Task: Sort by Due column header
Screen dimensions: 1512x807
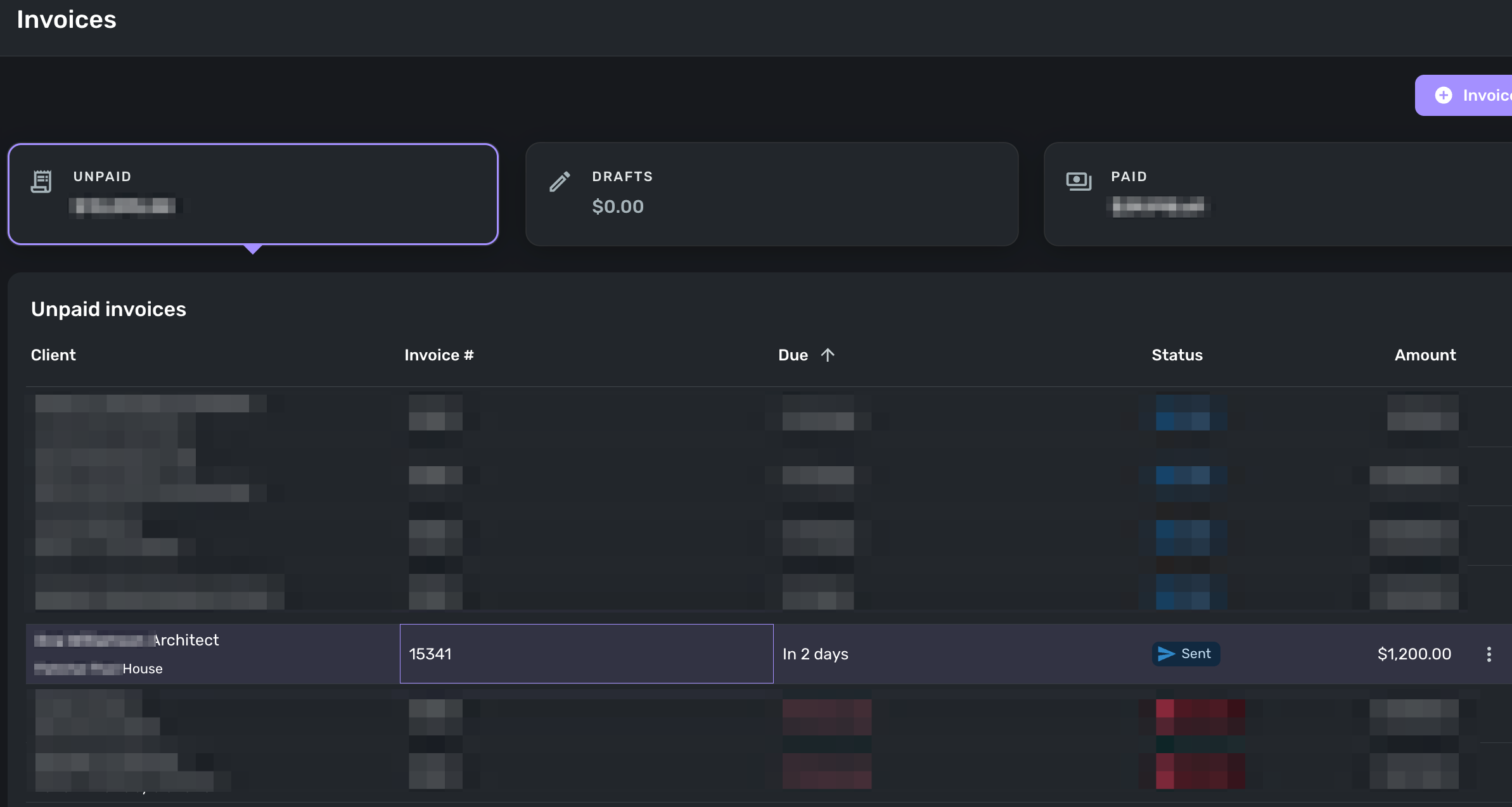Action: pos(793,355)
